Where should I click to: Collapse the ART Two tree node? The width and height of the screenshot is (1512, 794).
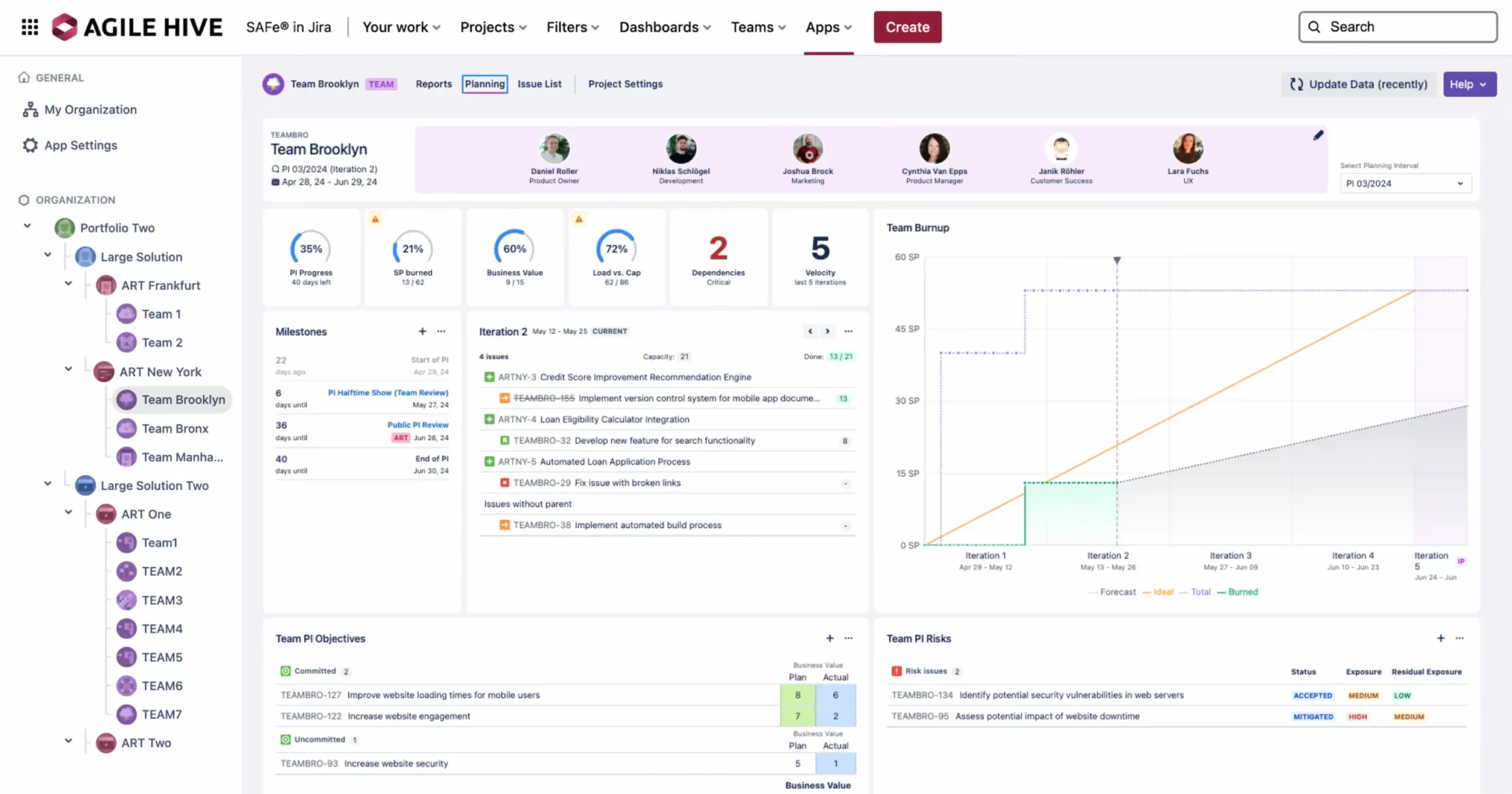(69, 741)
